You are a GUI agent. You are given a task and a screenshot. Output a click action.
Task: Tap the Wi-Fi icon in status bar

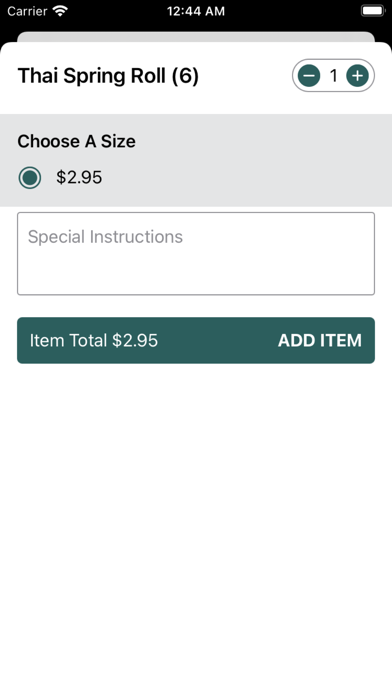(60, 11)
